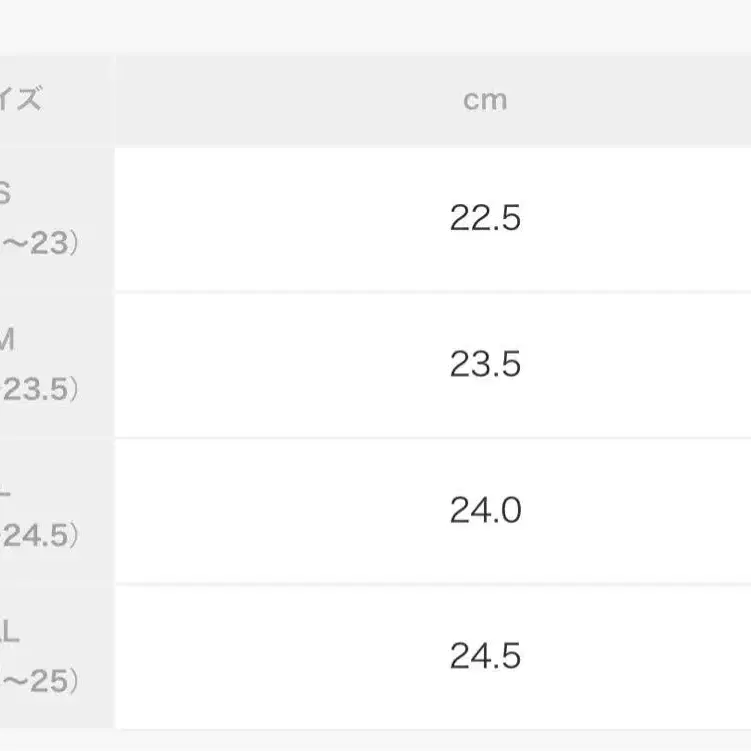The image size is (751, 751).
Task: Click the S size letter
Action: (5, 194)
